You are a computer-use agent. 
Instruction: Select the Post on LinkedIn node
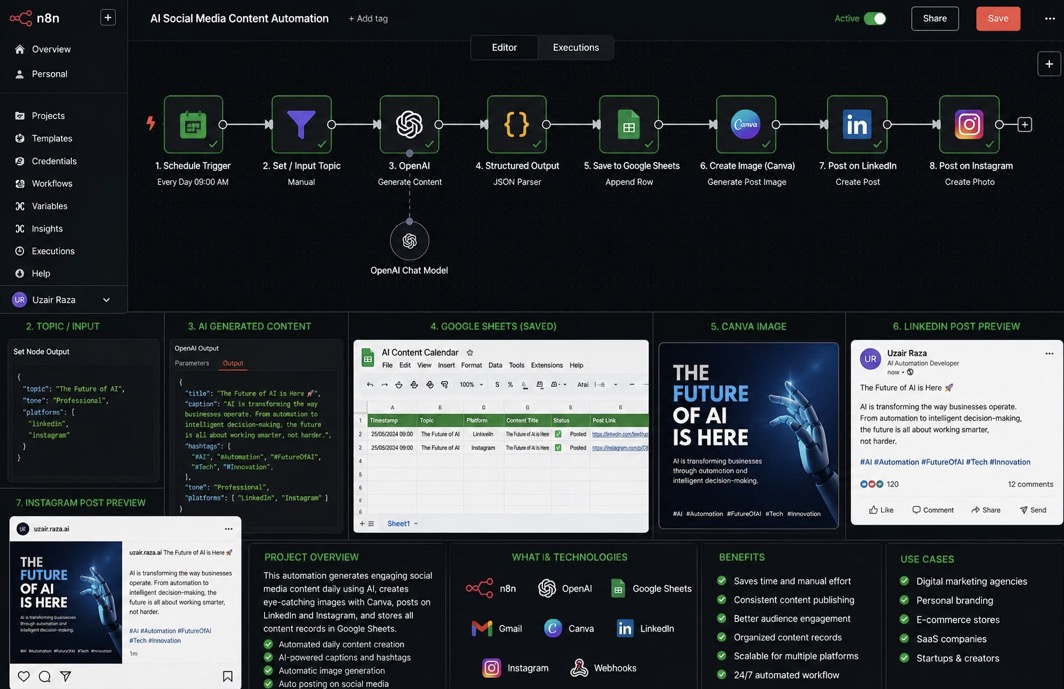(x=857, y=124)
